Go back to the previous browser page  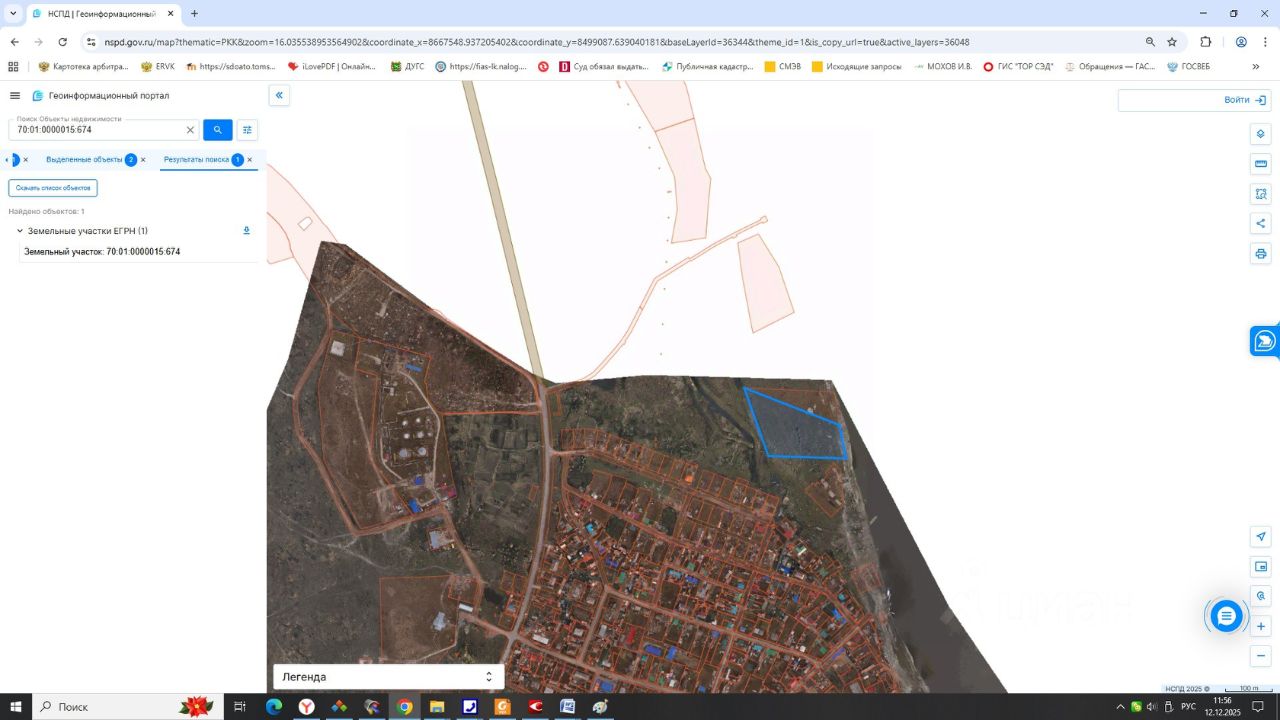[15, 42]
